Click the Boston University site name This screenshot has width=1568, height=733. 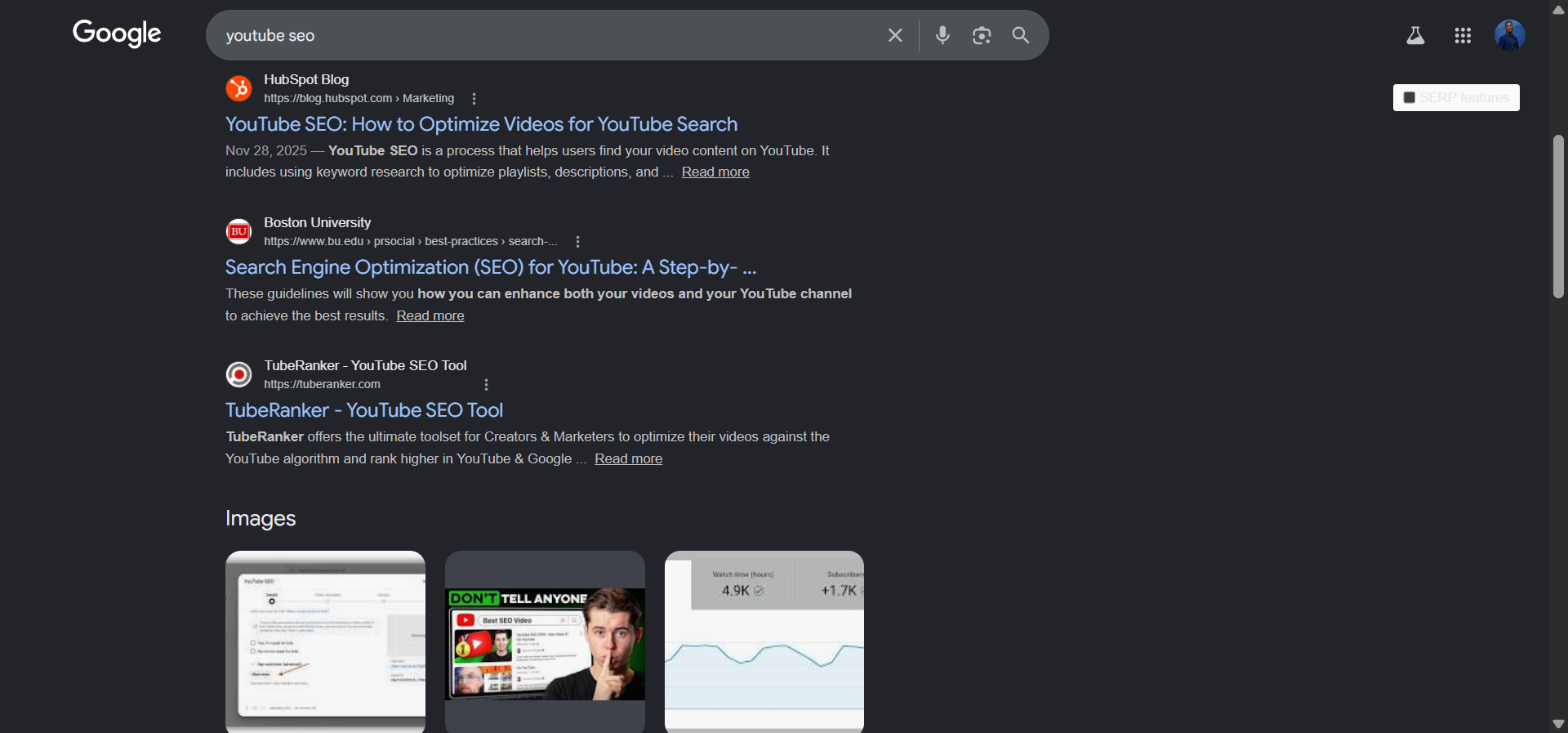[x=317, y=223]
